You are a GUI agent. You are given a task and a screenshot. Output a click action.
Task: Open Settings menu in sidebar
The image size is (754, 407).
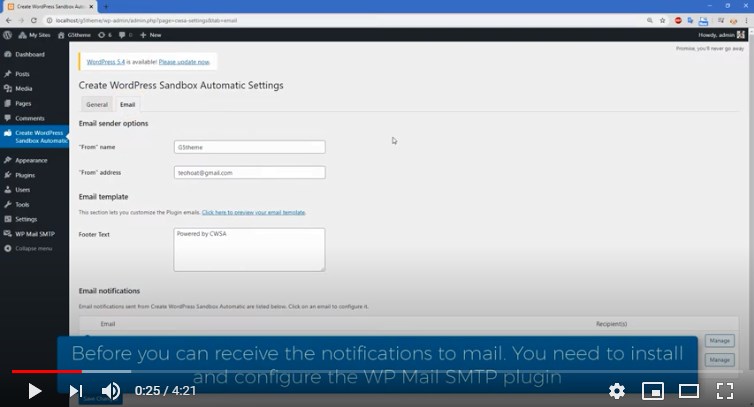click(26, 219)
